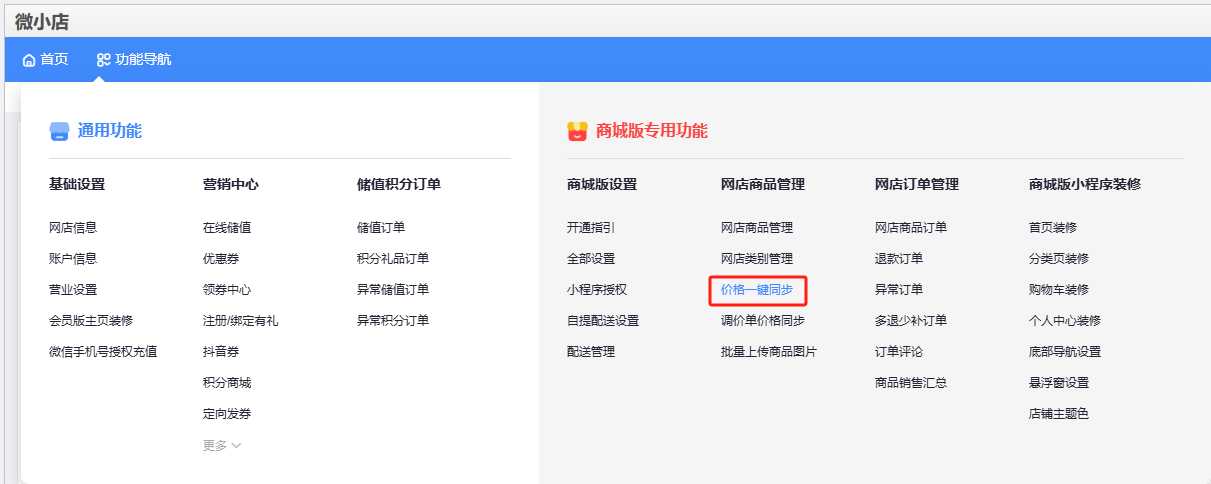
Task: Click the 营销中心 column heading
Action: [231, 185]
